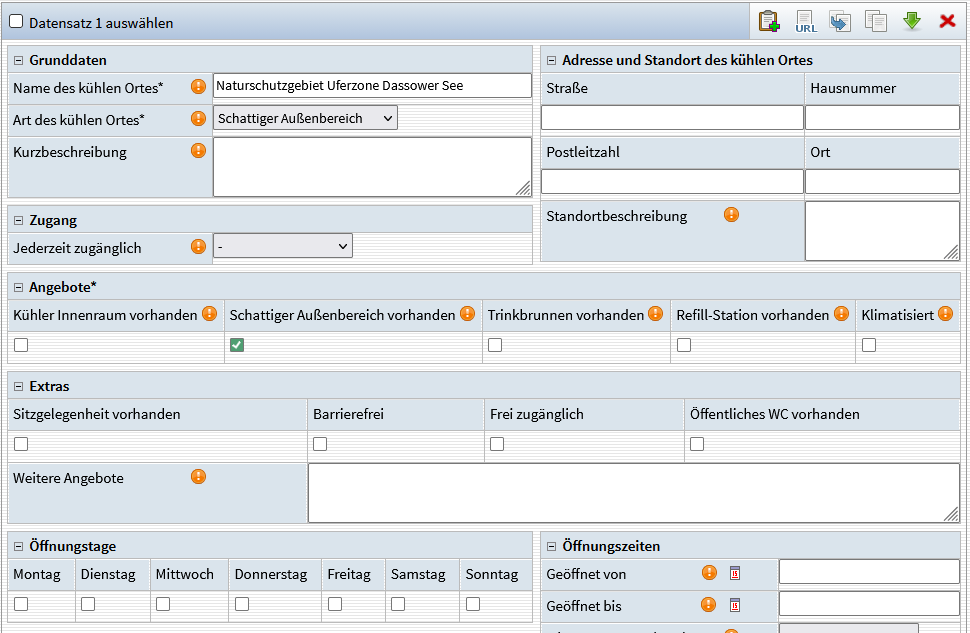Viewport: 970px width, 633px height.
Task: Show the Kurzbeschreibung info hint
Action: point(198,150)
